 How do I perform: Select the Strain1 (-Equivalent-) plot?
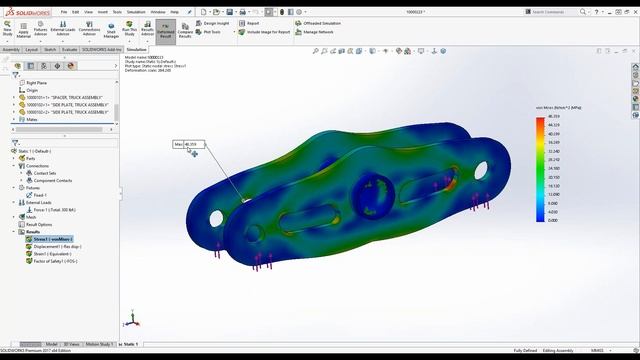pyautogui.click(x=49, y=254)
